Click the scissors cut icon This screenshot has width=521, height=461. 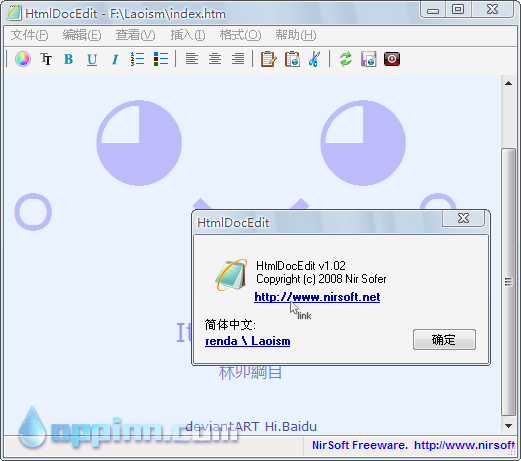[x=314, y=59]
